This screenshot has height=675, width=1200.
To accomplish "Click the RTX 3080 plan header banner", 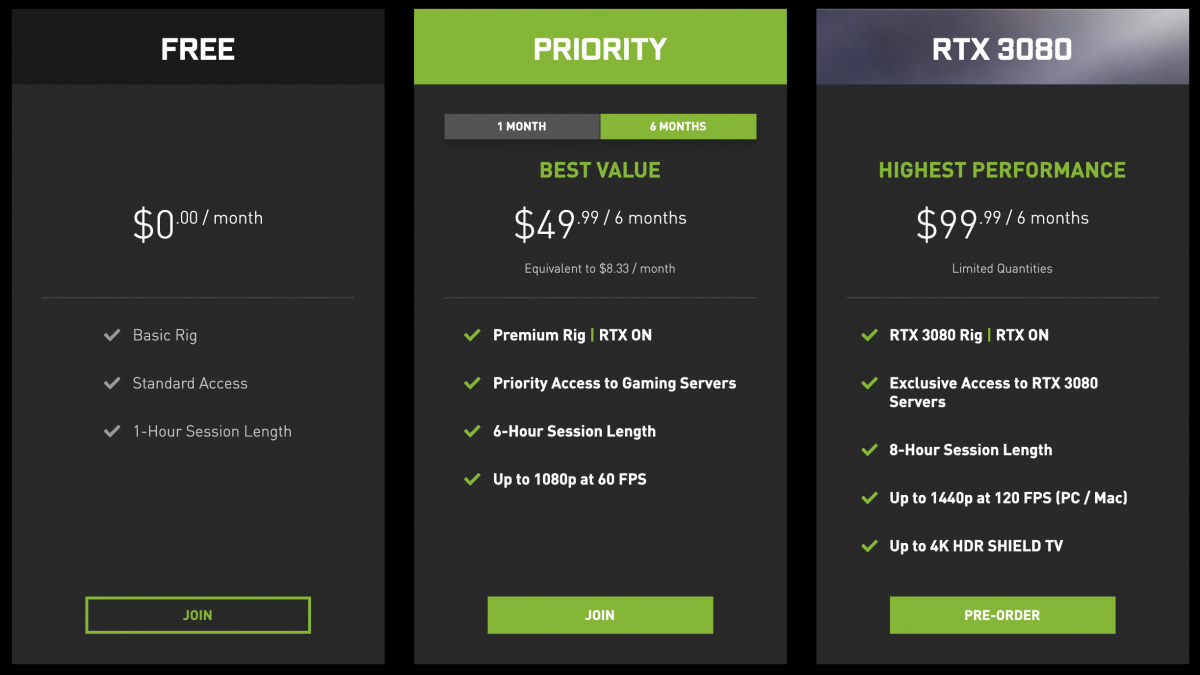I will 1002,48.
